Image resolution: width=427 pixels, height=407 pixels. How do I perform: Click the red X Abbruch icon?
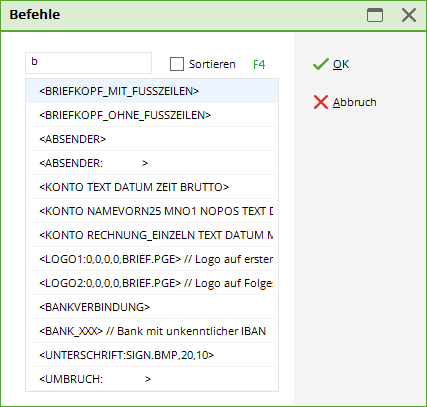pyautogui.click(x=321, y=102)
